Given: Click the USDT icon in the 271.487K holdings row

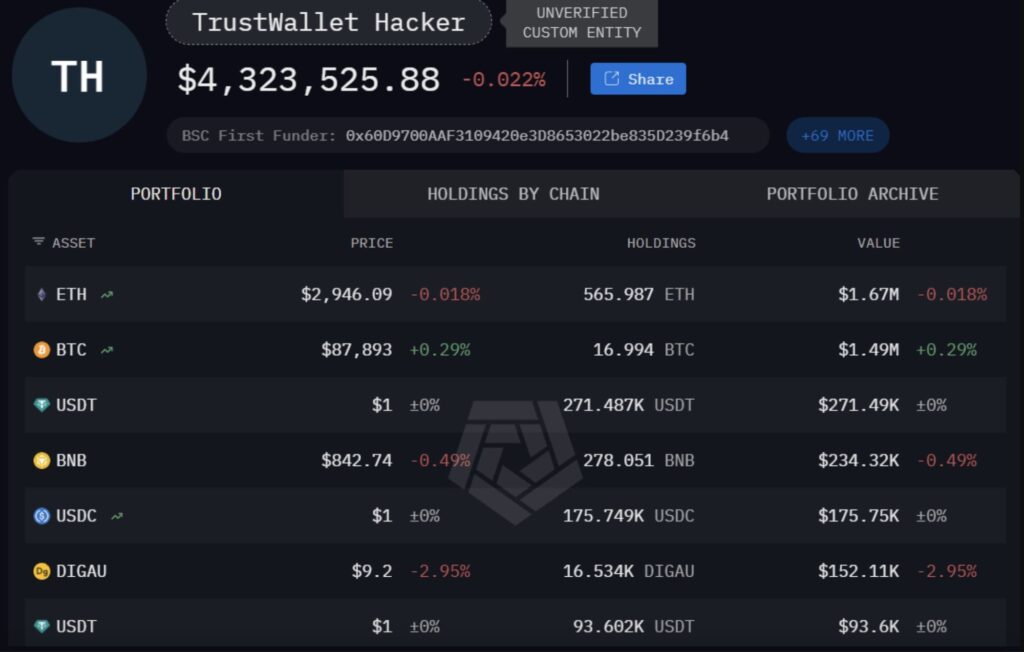Looking at the screenshot, I should (x=41, y=406).
